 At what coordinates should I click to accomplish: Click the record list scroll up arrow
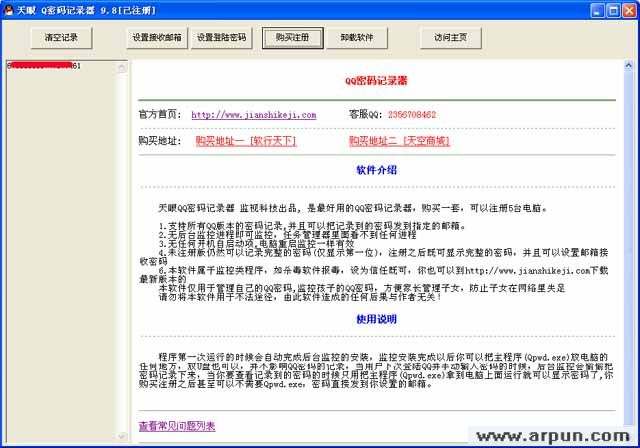122,67
